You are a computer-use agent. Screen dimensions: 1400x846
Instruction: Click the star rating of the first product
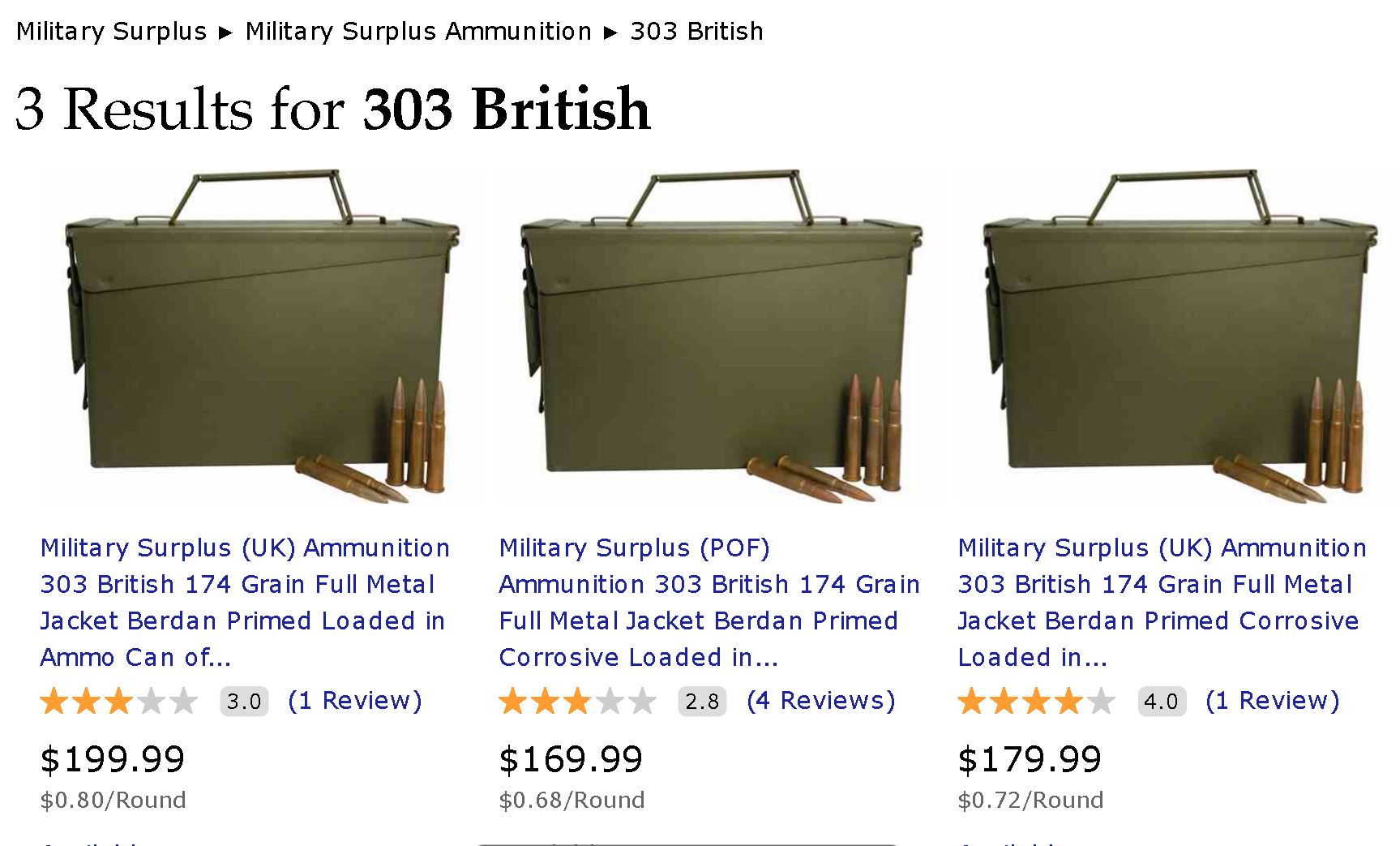119,701
